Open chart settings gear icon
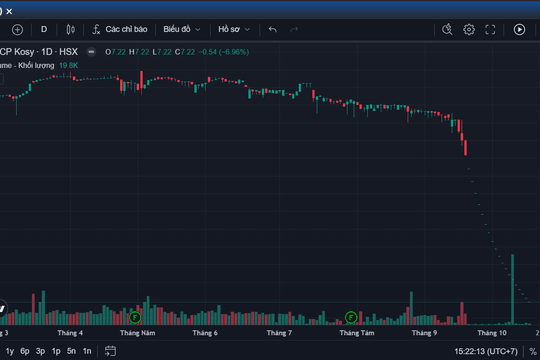The image size is (540, 360). click(469, 30)
